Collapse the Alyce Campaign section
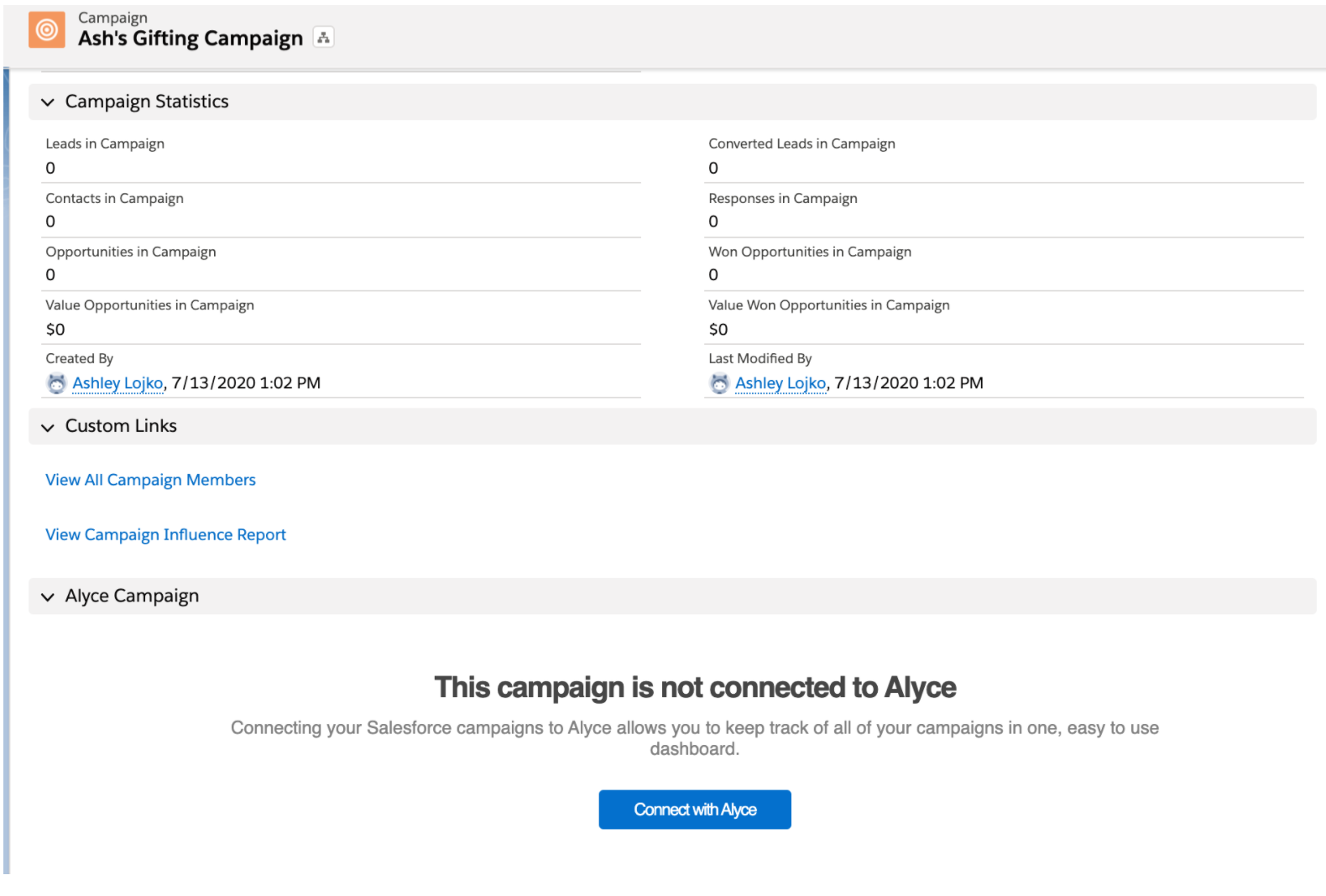This screenshot has height=896, width=1326. (x=48, y=597)
